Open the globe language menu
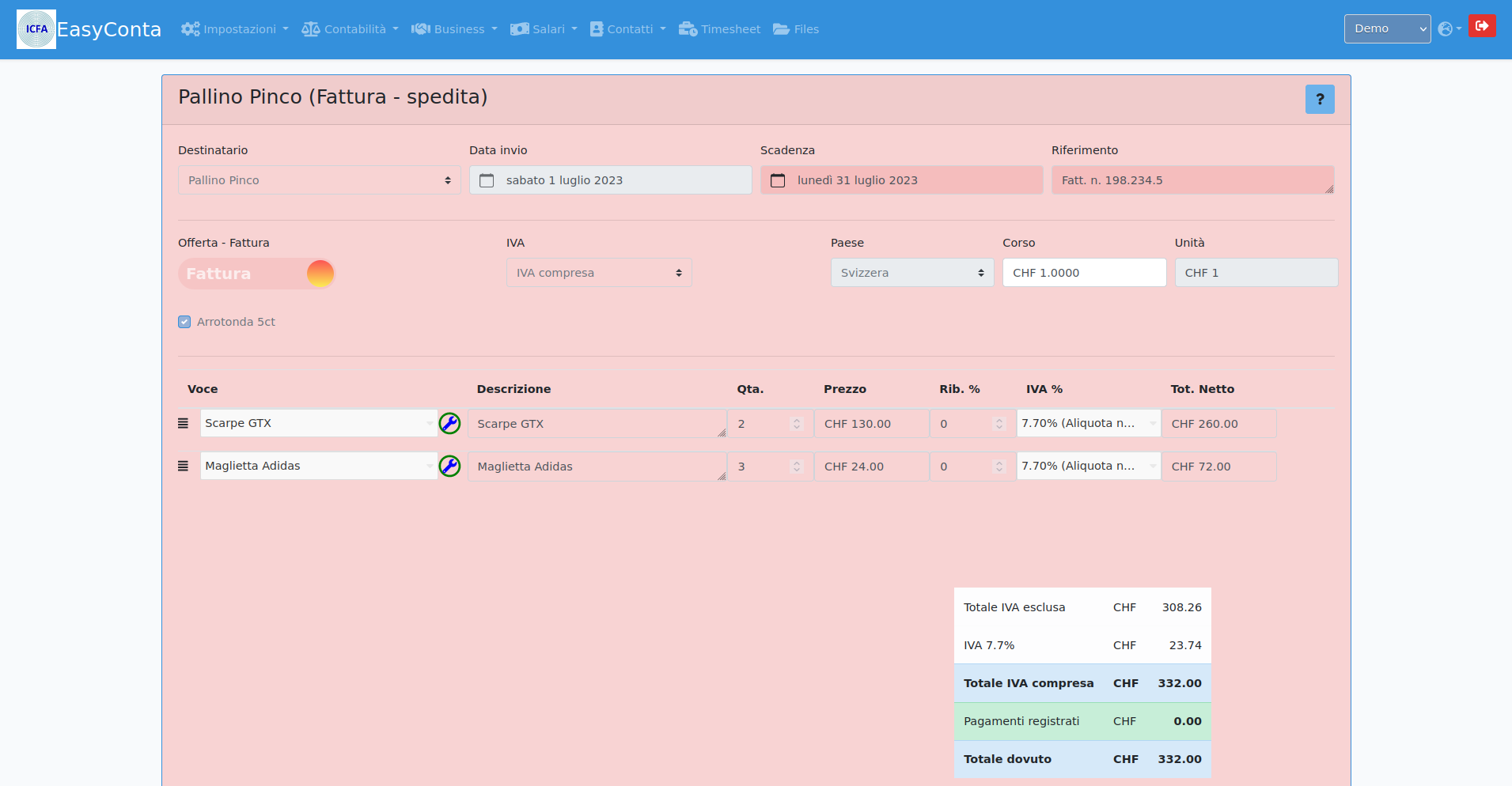The width and height of the screenshot is (1512, 786). tap(1449, 28)
